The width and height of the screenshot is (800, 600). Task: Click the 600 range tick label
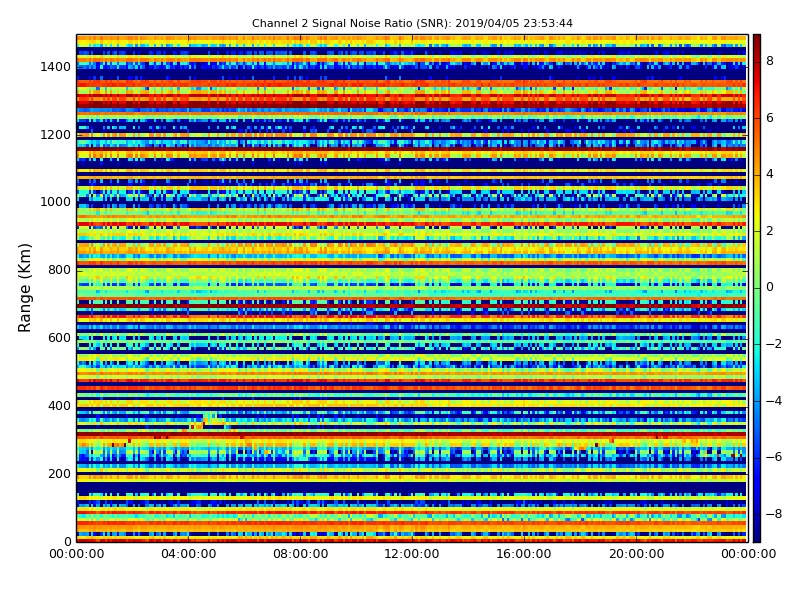[59, 338]
